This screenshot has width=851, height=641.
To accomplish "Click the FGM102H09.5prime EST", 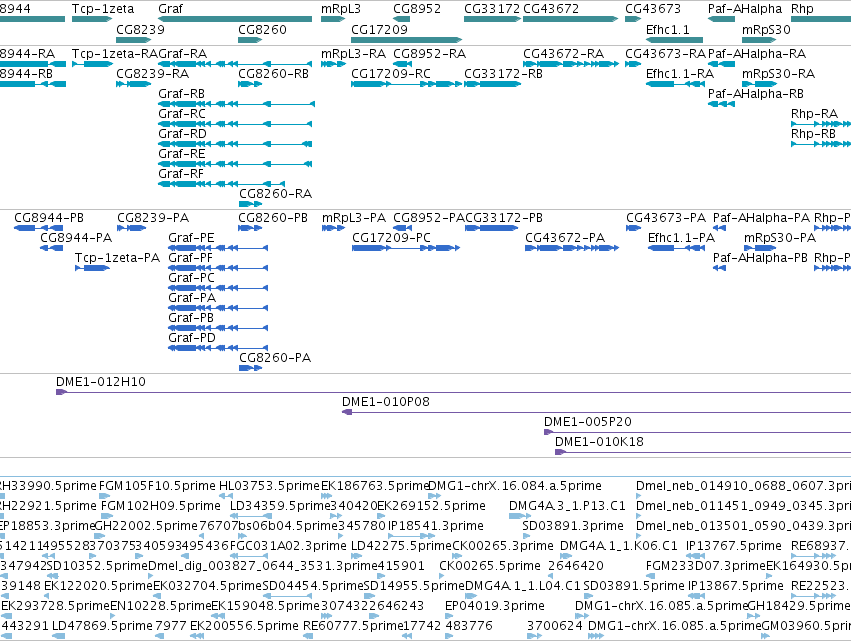I will 107,516.
